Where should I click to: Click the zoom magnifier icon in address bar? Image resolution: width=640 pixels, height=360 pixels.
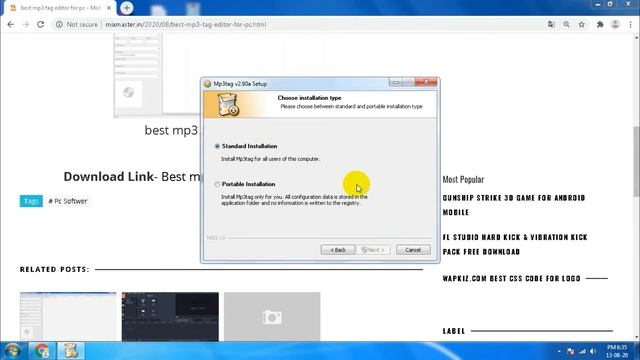566,24
